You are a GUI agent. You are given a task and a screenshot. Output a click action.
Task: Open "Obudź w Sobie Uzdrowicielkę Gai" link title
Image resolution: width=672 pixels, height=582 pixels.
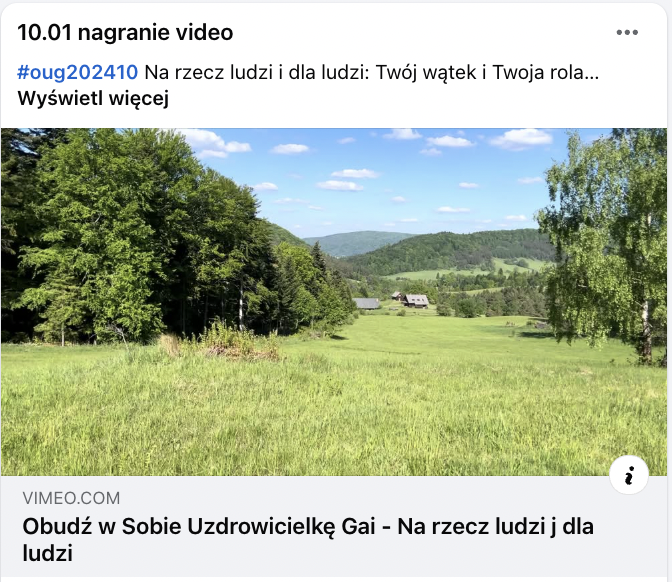[308, 540]
